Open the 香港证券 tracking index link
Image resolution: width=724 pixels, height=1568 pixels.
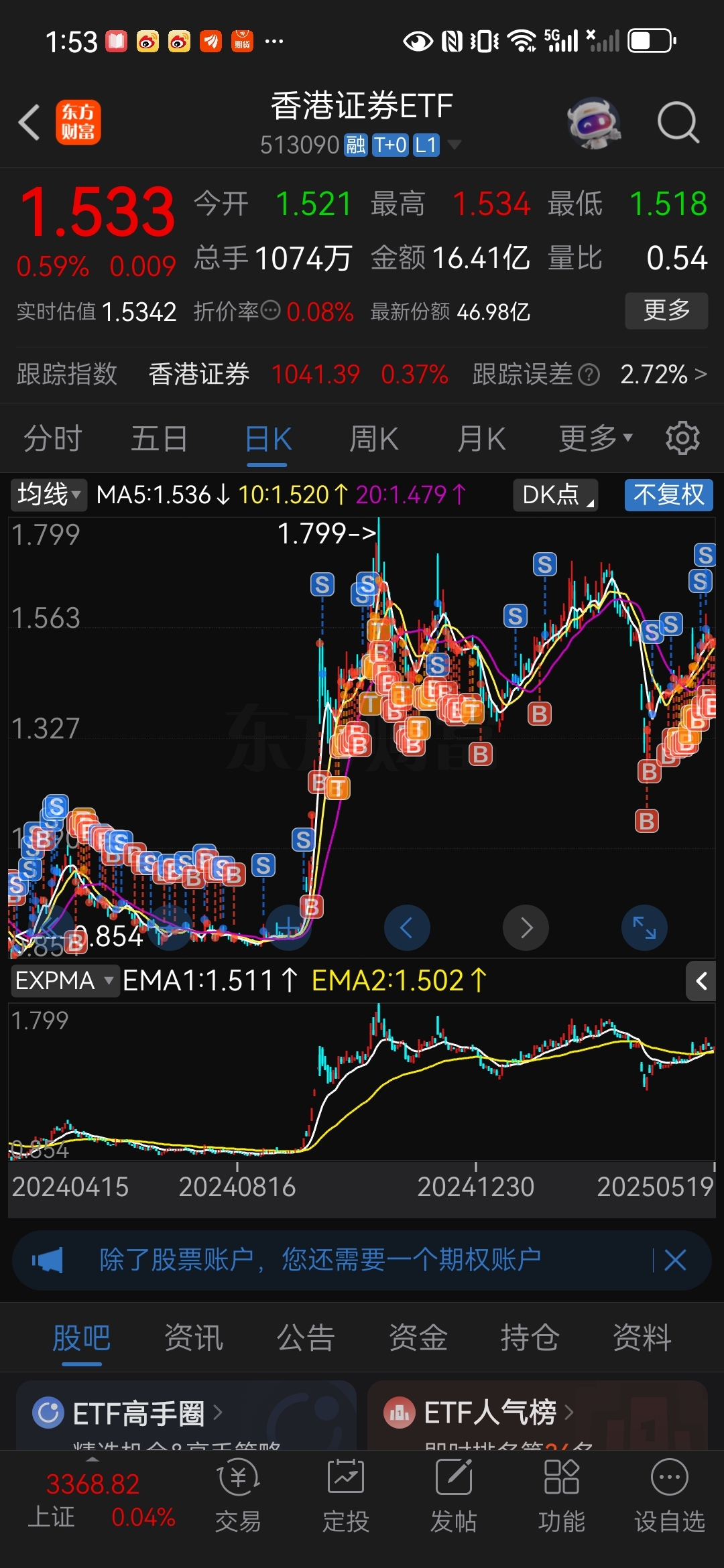point(198,375)
